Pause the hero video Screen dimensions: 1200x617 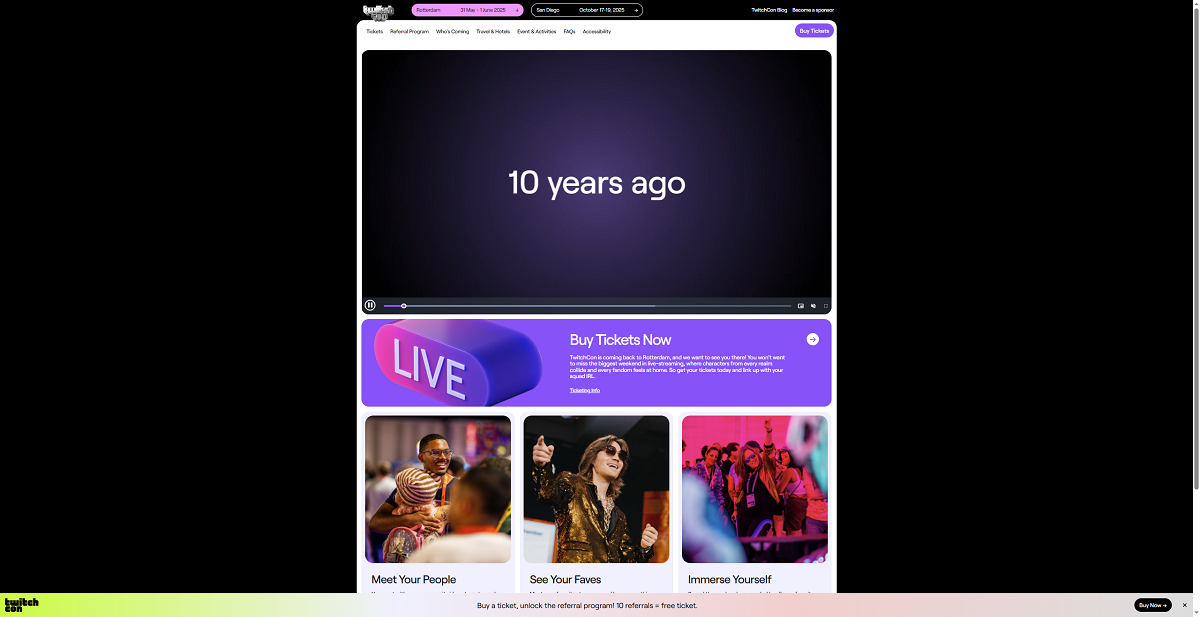coord(370,305)
